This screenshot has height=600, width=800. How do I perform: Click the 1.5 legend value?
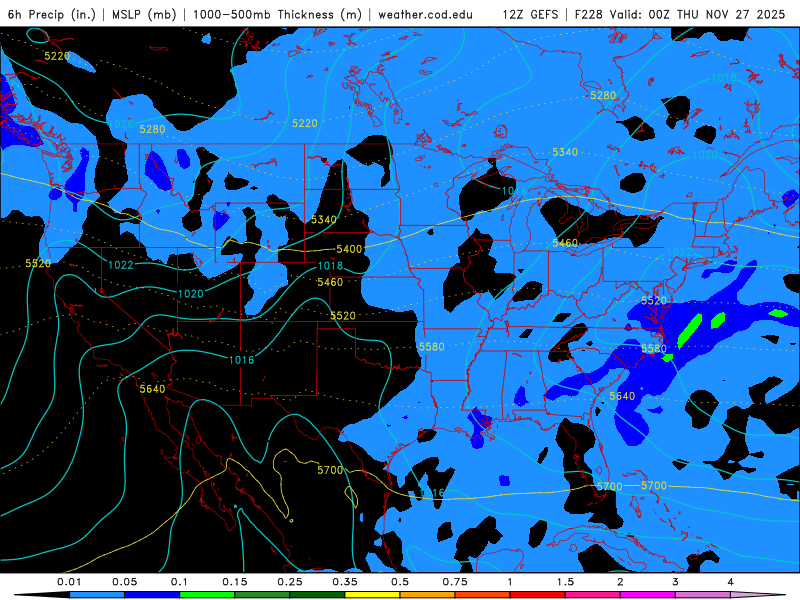tap(565, 582)
